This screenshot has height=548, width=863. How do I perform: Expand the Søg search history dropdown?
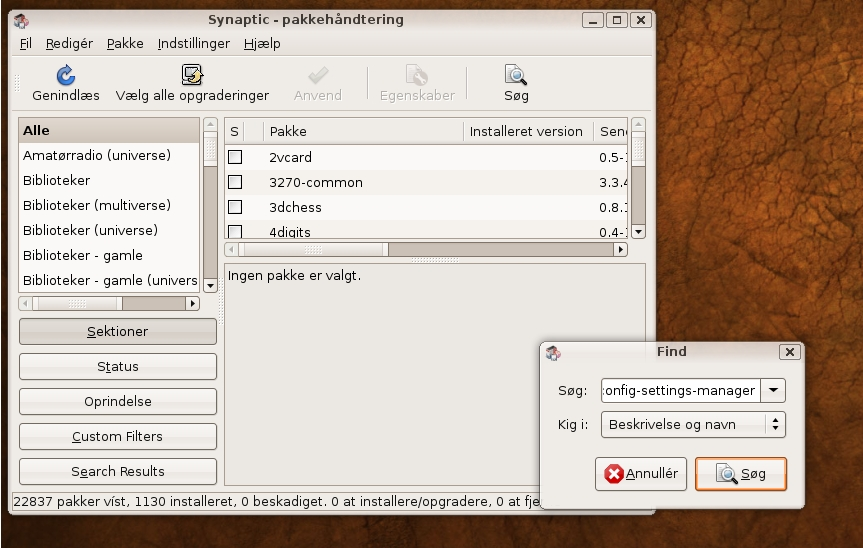click(773, 391)
